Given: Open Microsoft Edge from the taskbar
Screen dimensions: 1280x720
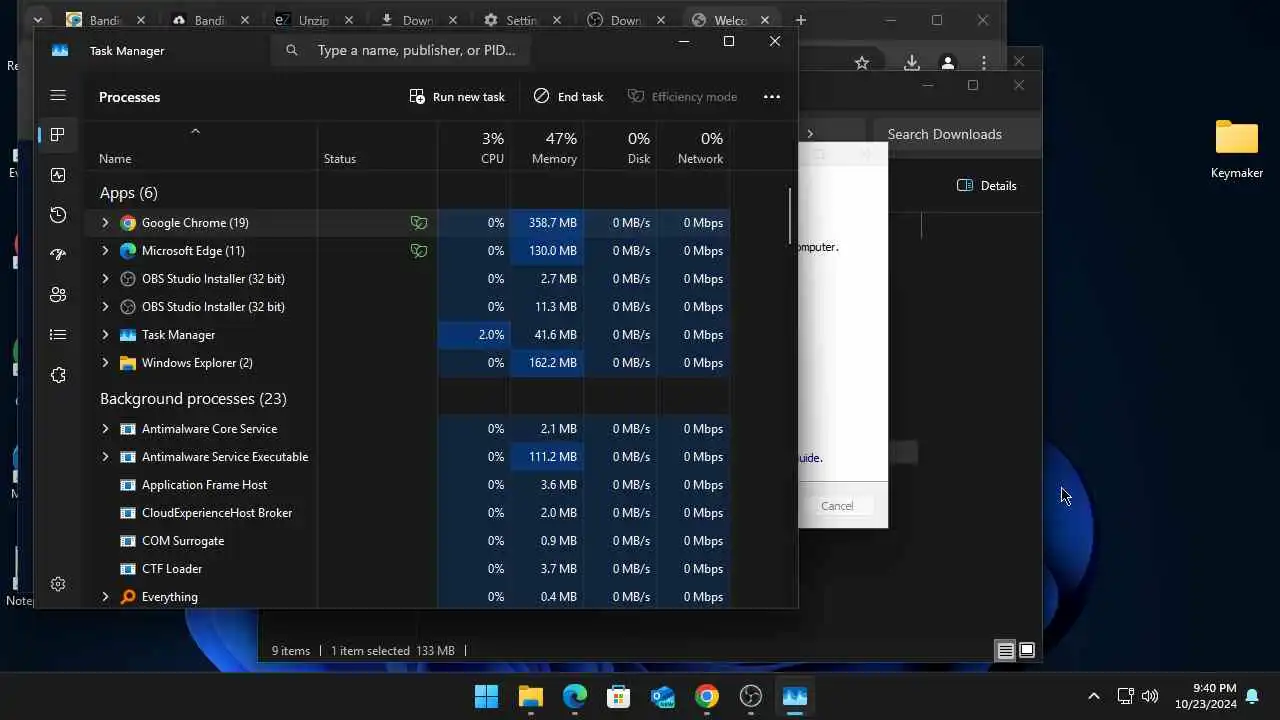Looking at the screenshot, I should coord(575,697).
